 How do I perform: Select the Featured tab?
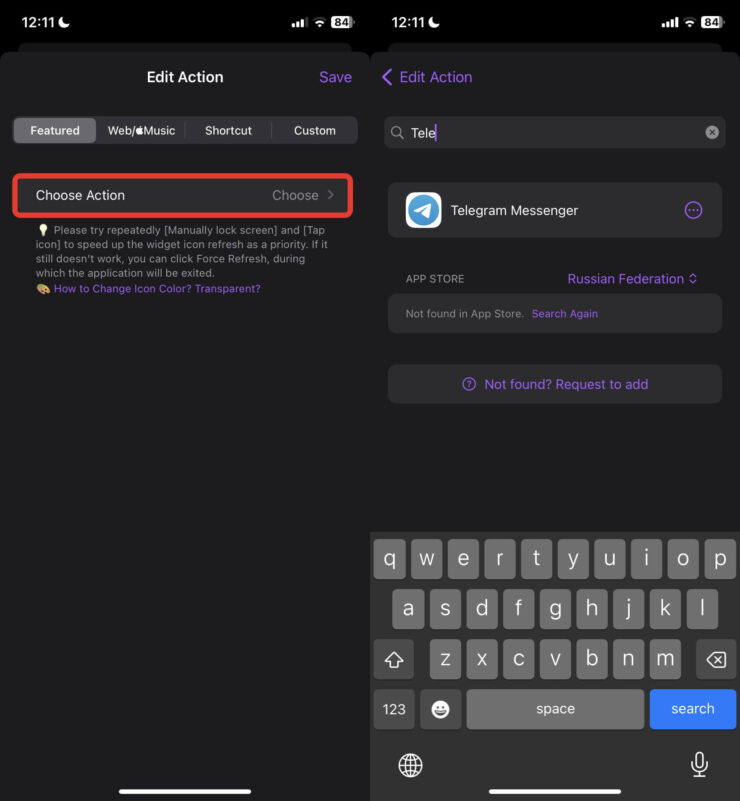click(x=55, y=131)
